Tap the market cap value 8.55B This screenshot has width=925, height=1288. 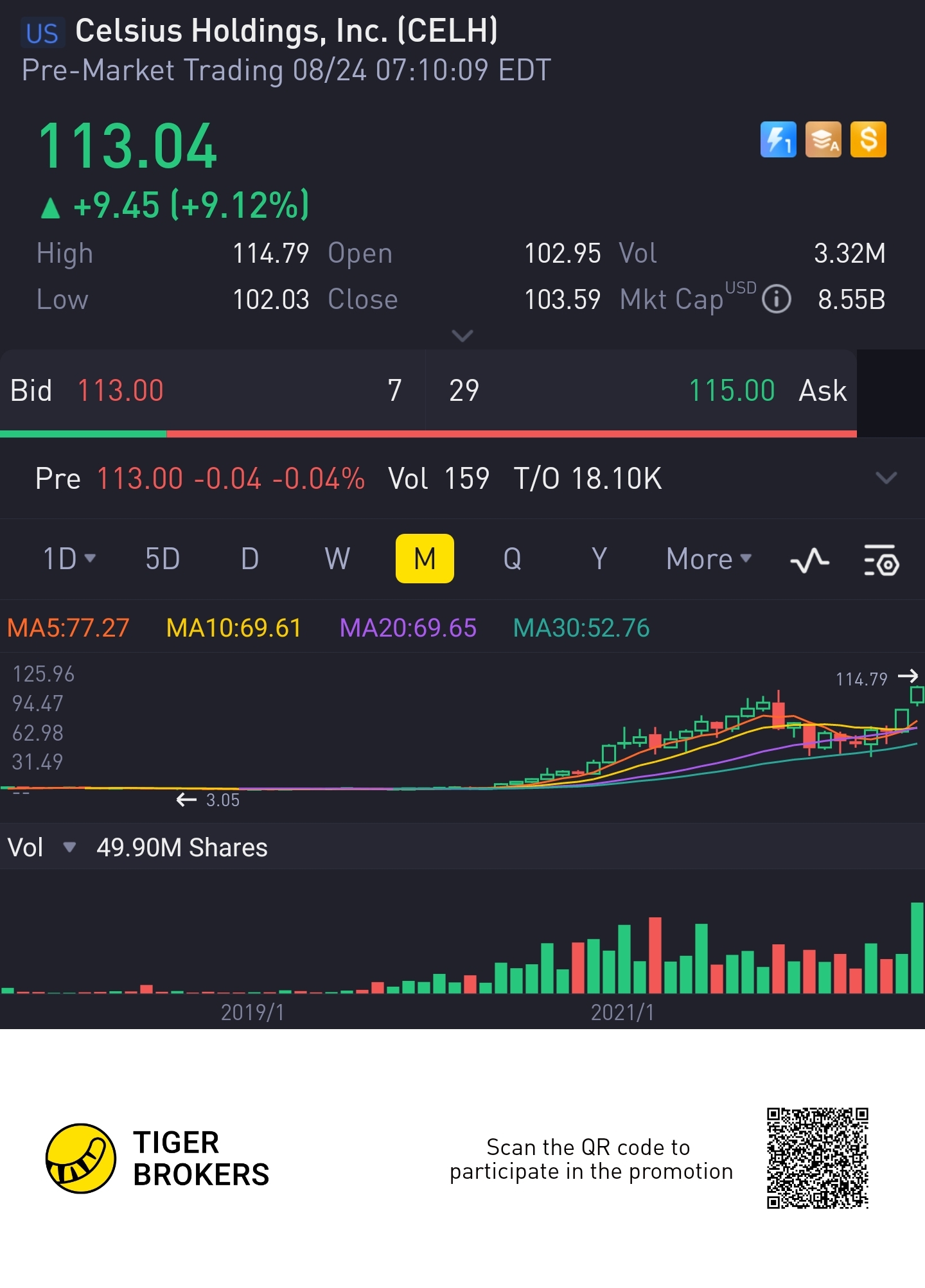(x=852, y=300)
